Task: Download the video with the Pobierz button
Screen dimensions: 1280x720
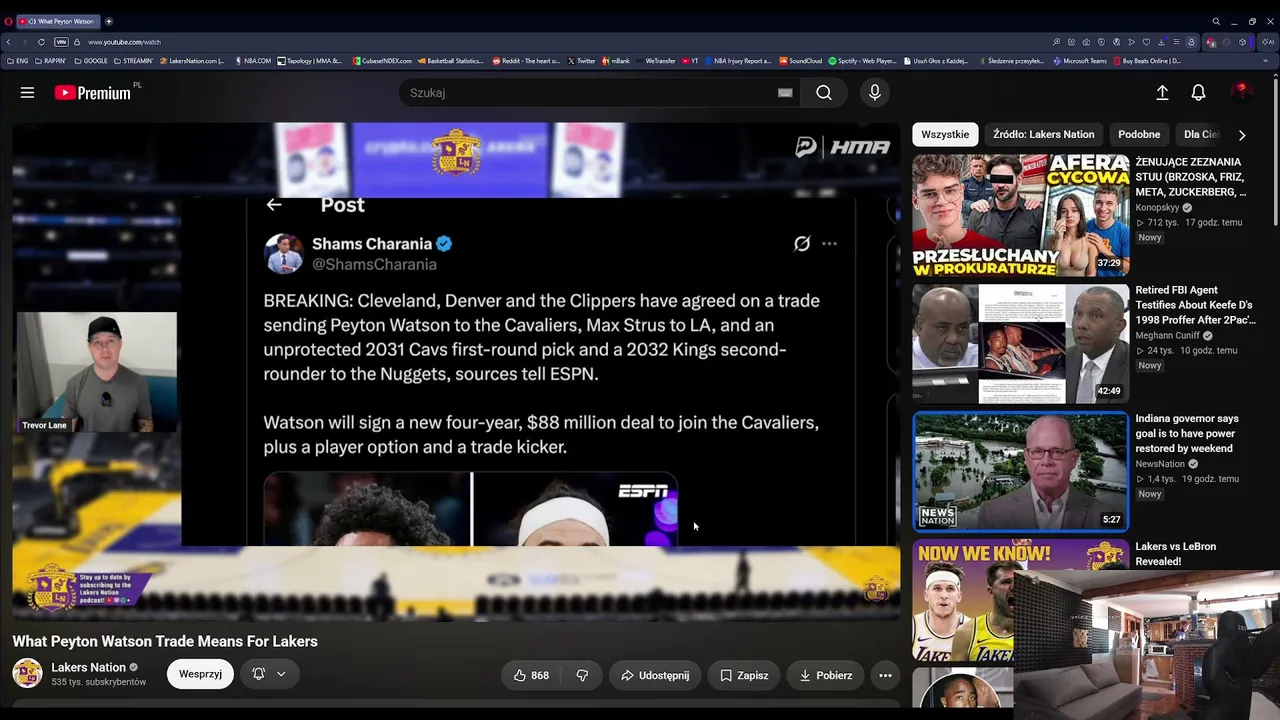Action: click(826, 675)
